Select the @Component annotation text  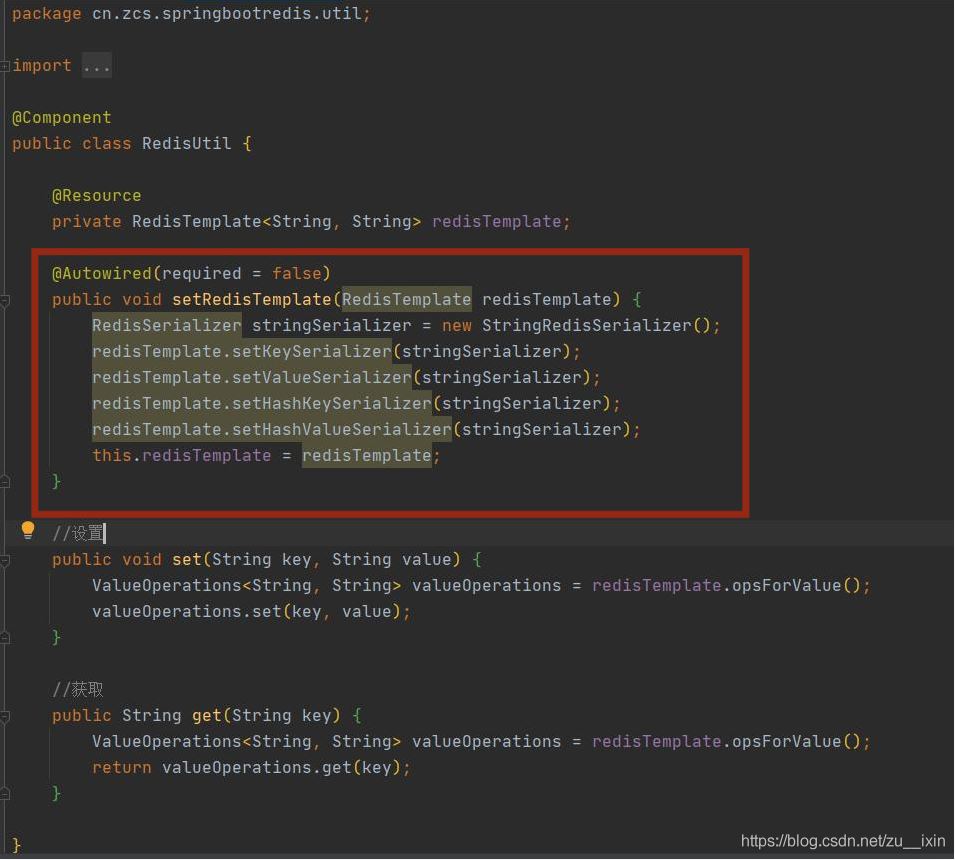pyautogui.click(x=62, y=117)
